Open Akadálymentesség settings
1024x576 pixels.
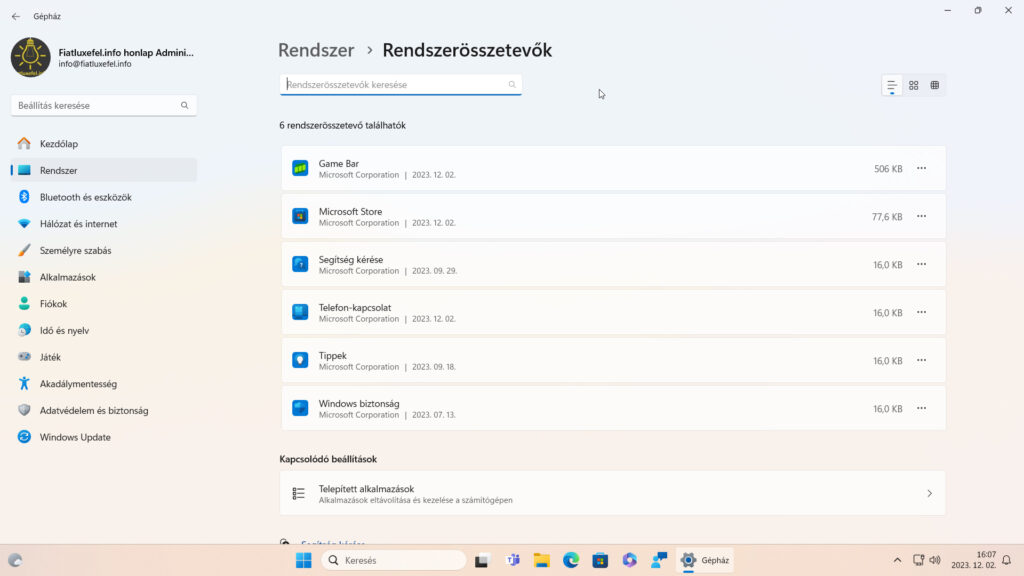[x=104, y=384]
